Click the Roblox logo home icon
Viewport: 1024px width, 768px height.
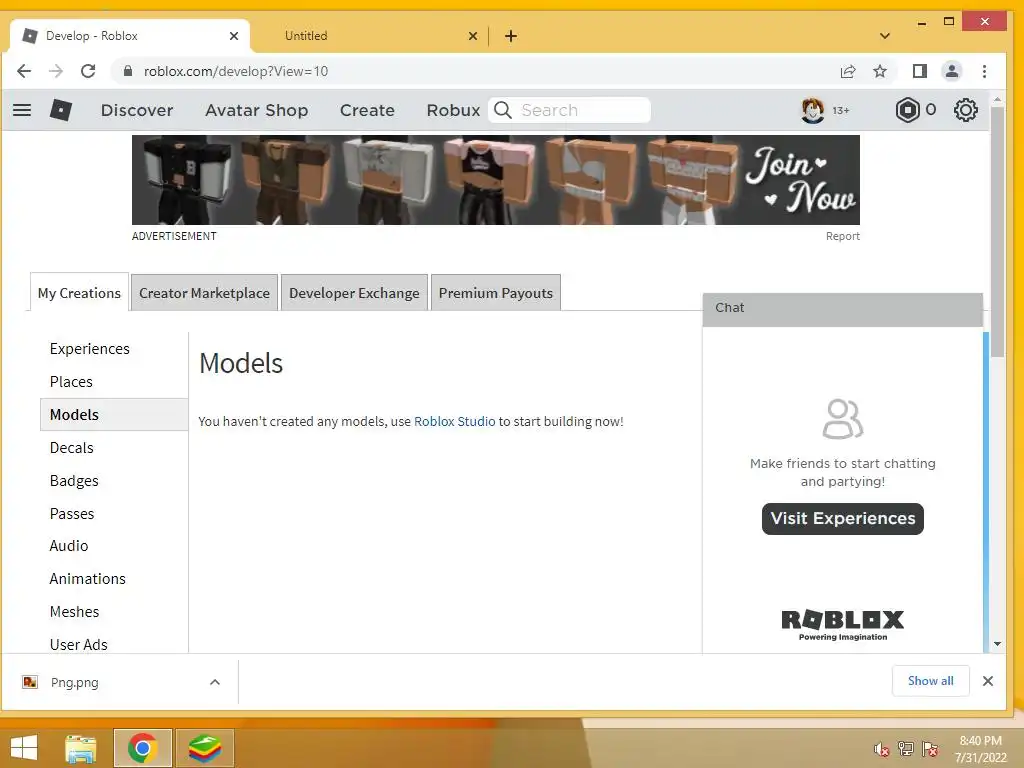pyautogui.click(x=61, y=110)
